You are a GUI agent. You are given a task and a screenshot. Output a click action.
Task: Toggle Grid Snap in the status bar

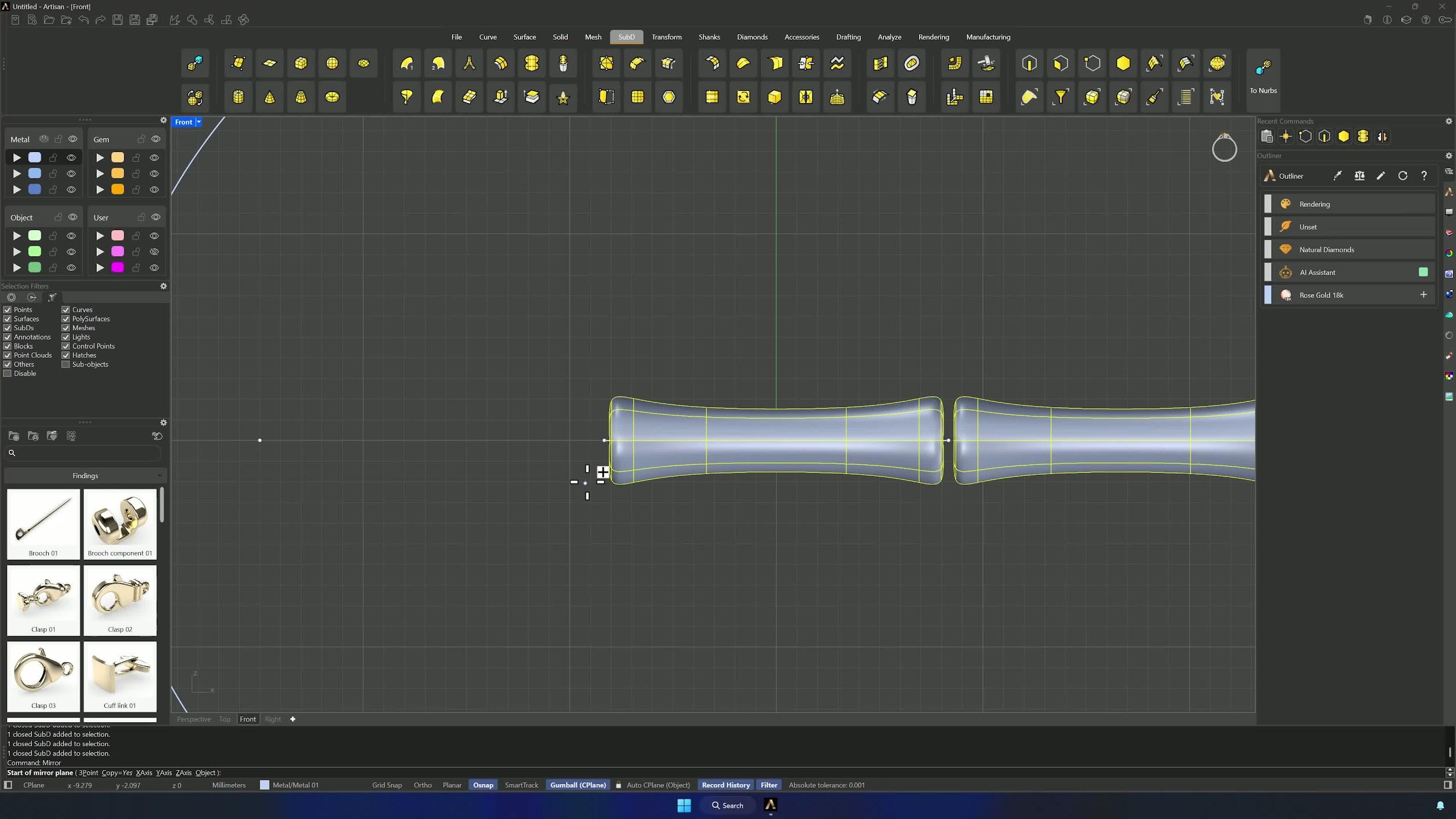click(387, 785)
